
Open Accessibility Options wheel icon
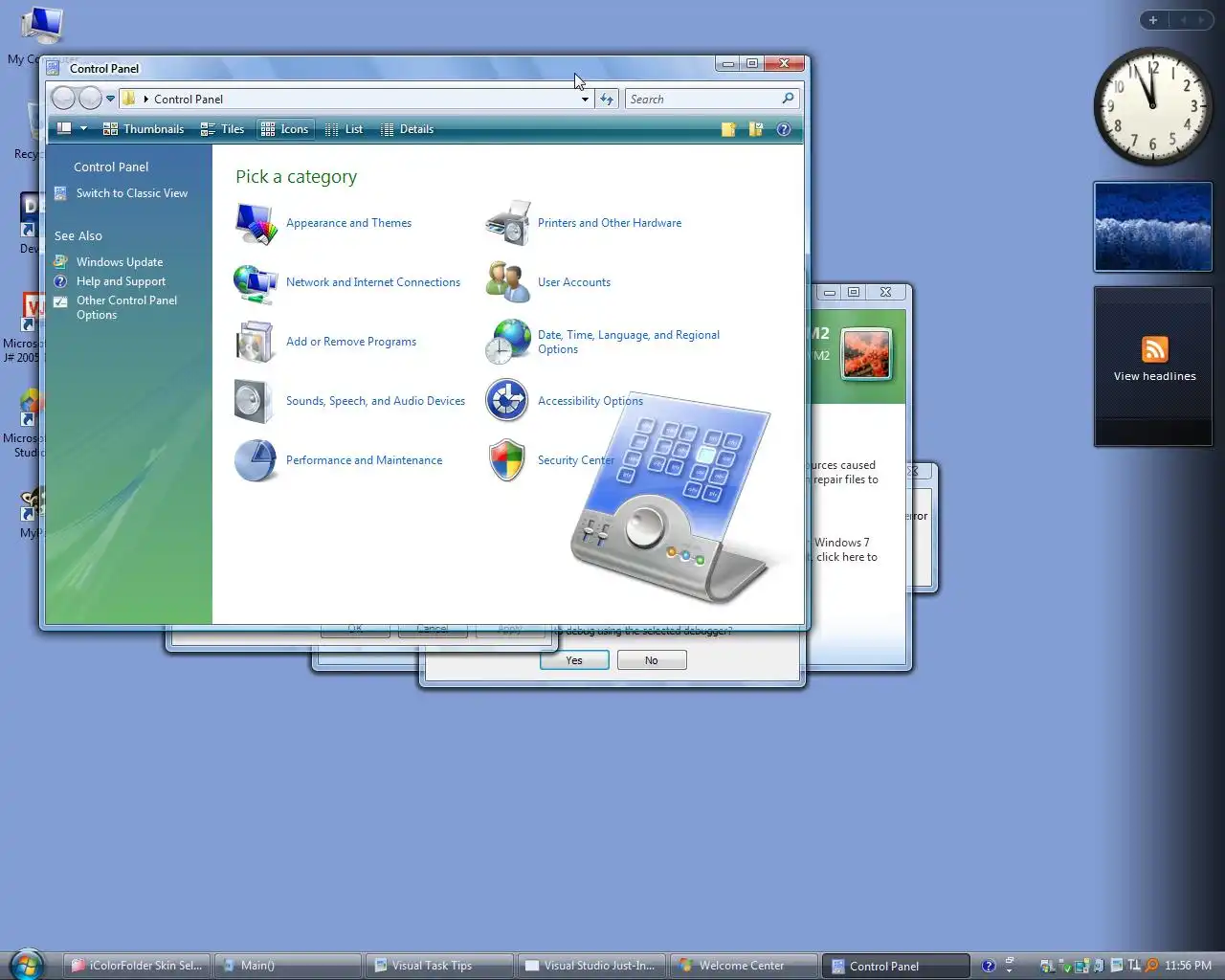coord(507,401)
